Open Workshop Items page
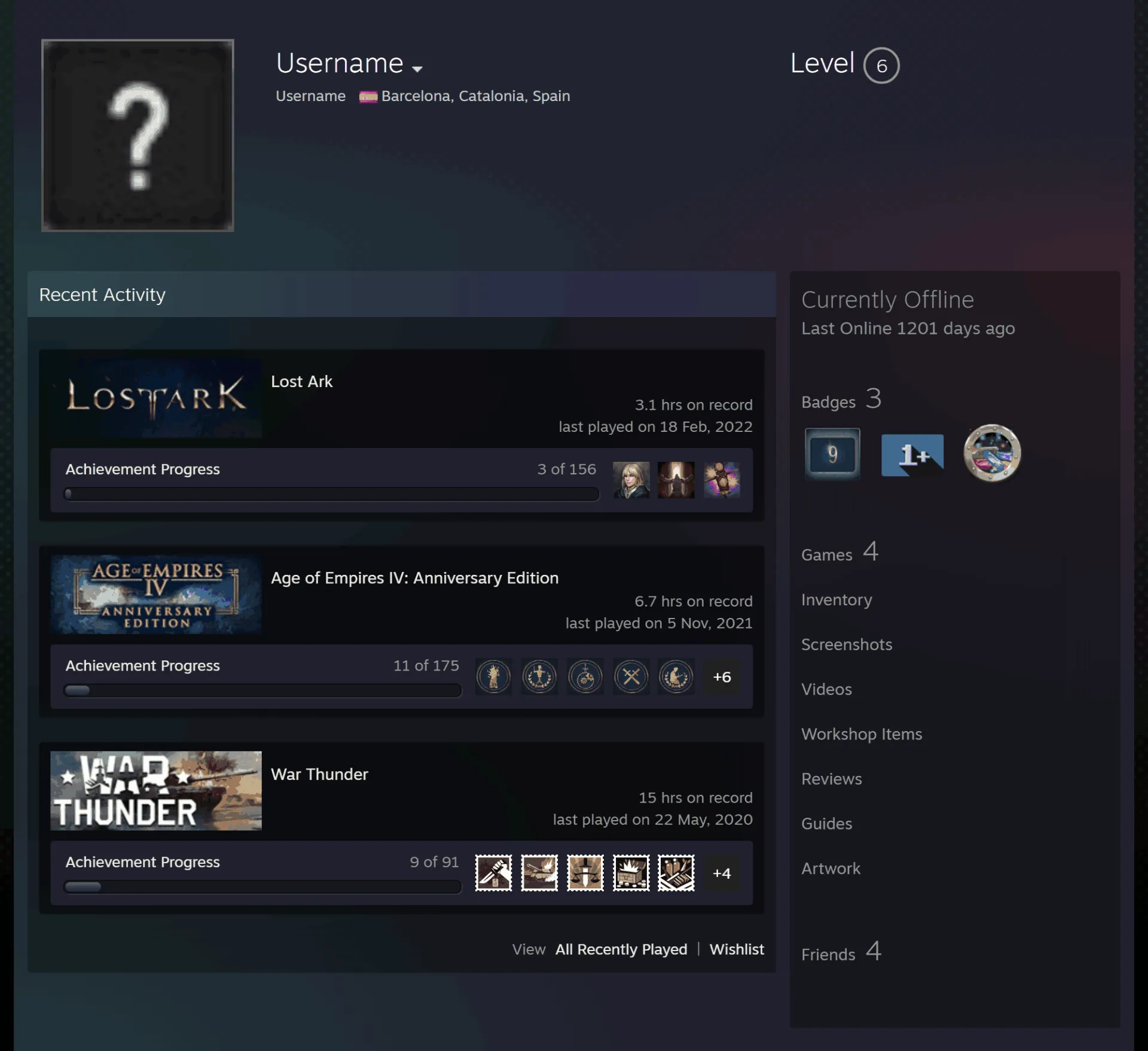This screenshot has height=1051, width=1148. click(862, 734)
